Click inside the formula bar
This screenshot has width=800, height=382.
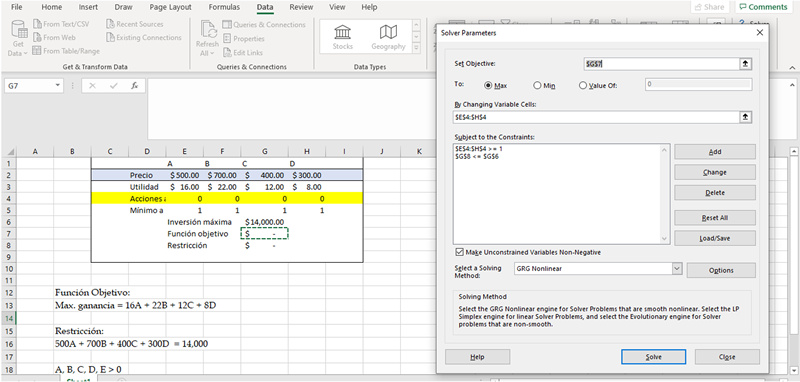(x=291, y=108)
